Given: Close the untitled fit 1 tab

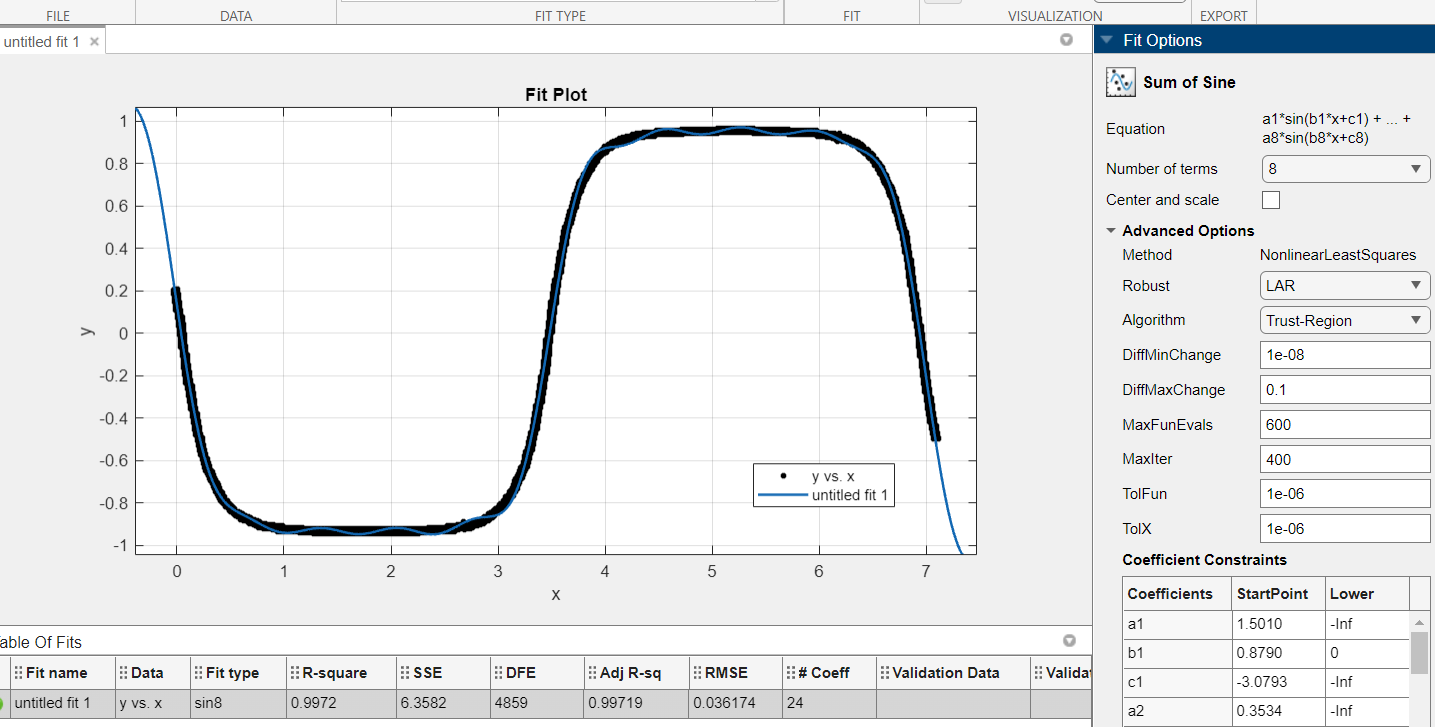Looking at the screenshot, I should [94, 41].
